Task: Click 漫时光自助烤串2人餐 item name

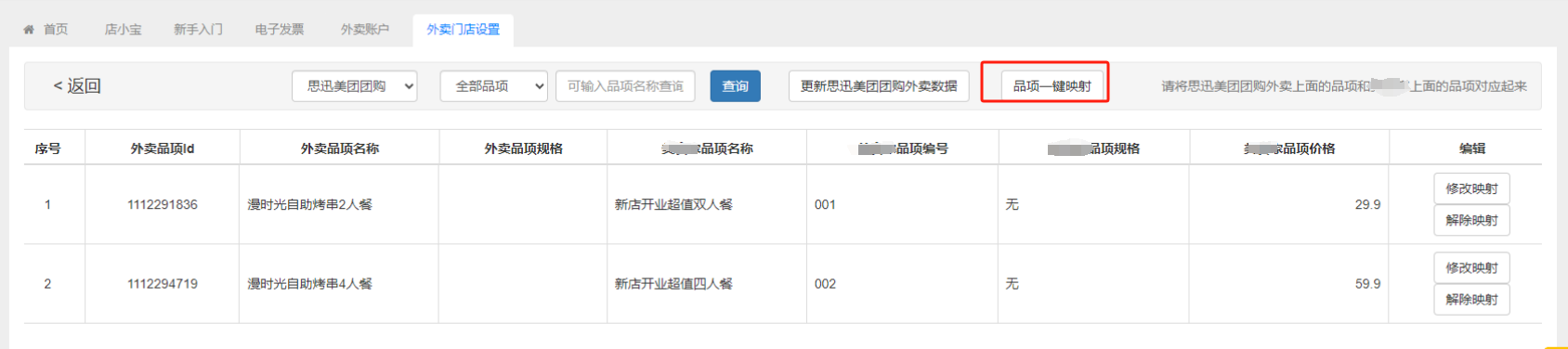Action: 309,204
